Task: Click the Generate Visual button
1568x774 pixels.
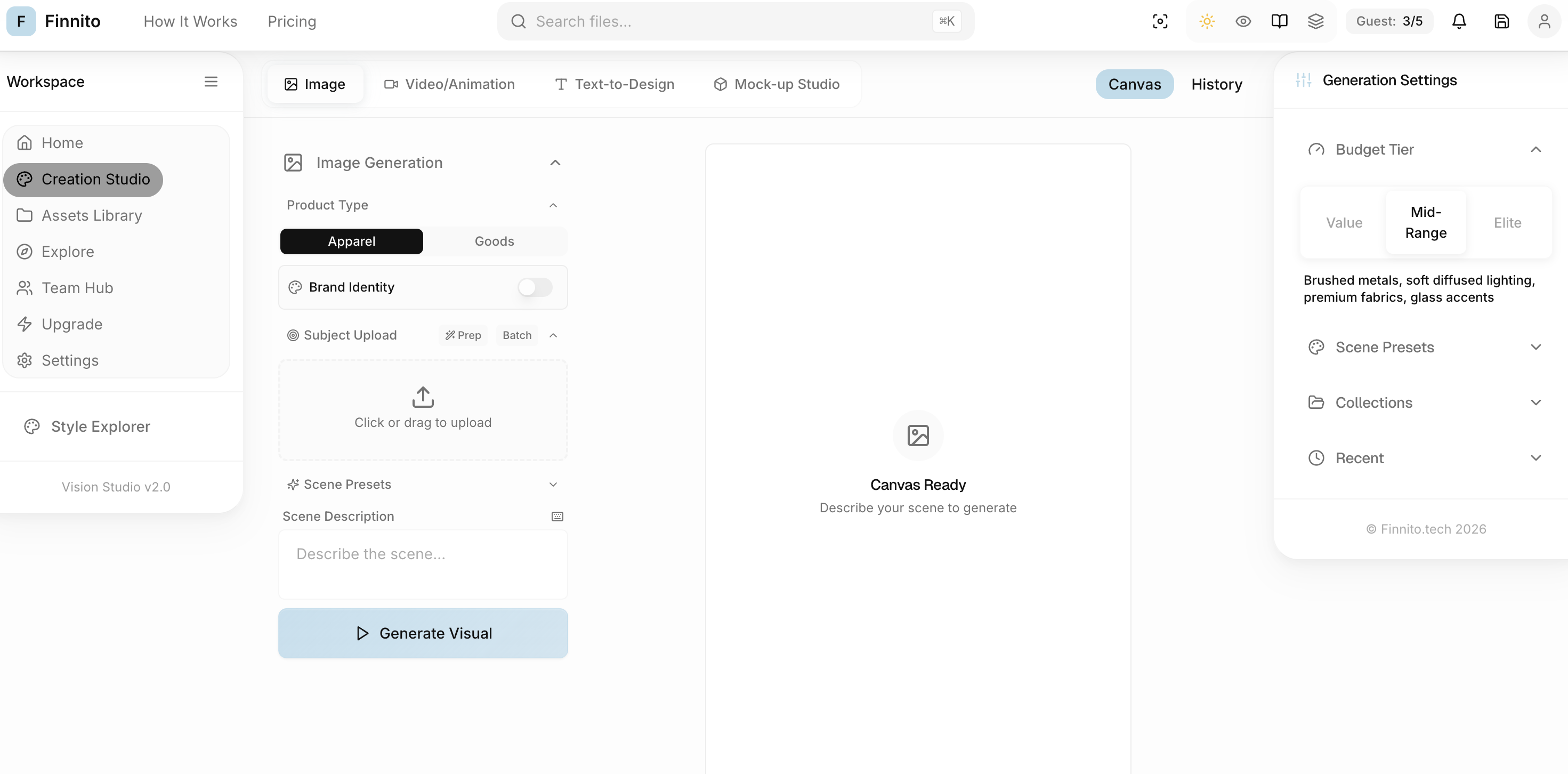Action: [423, 633]
